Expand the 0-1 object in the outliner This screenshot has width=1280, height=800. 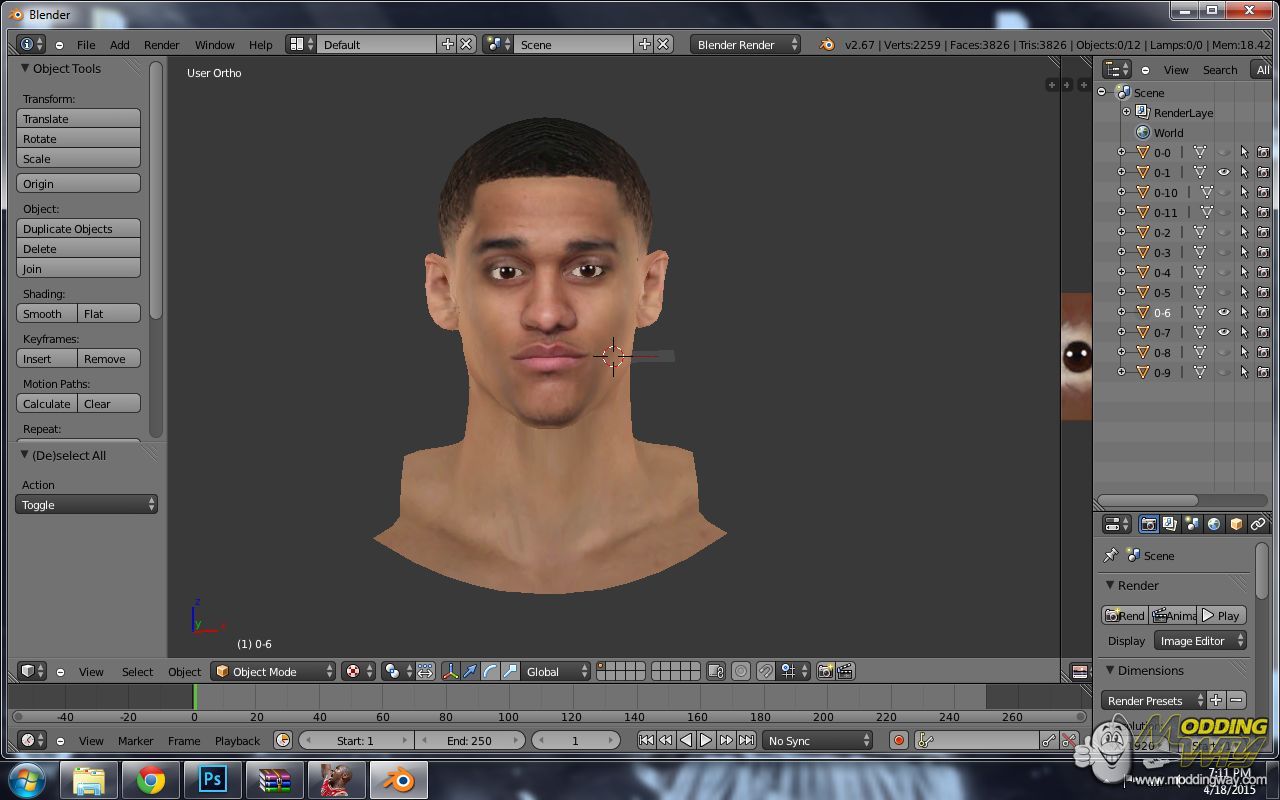pyautogui.click(x=1121, y=172)
